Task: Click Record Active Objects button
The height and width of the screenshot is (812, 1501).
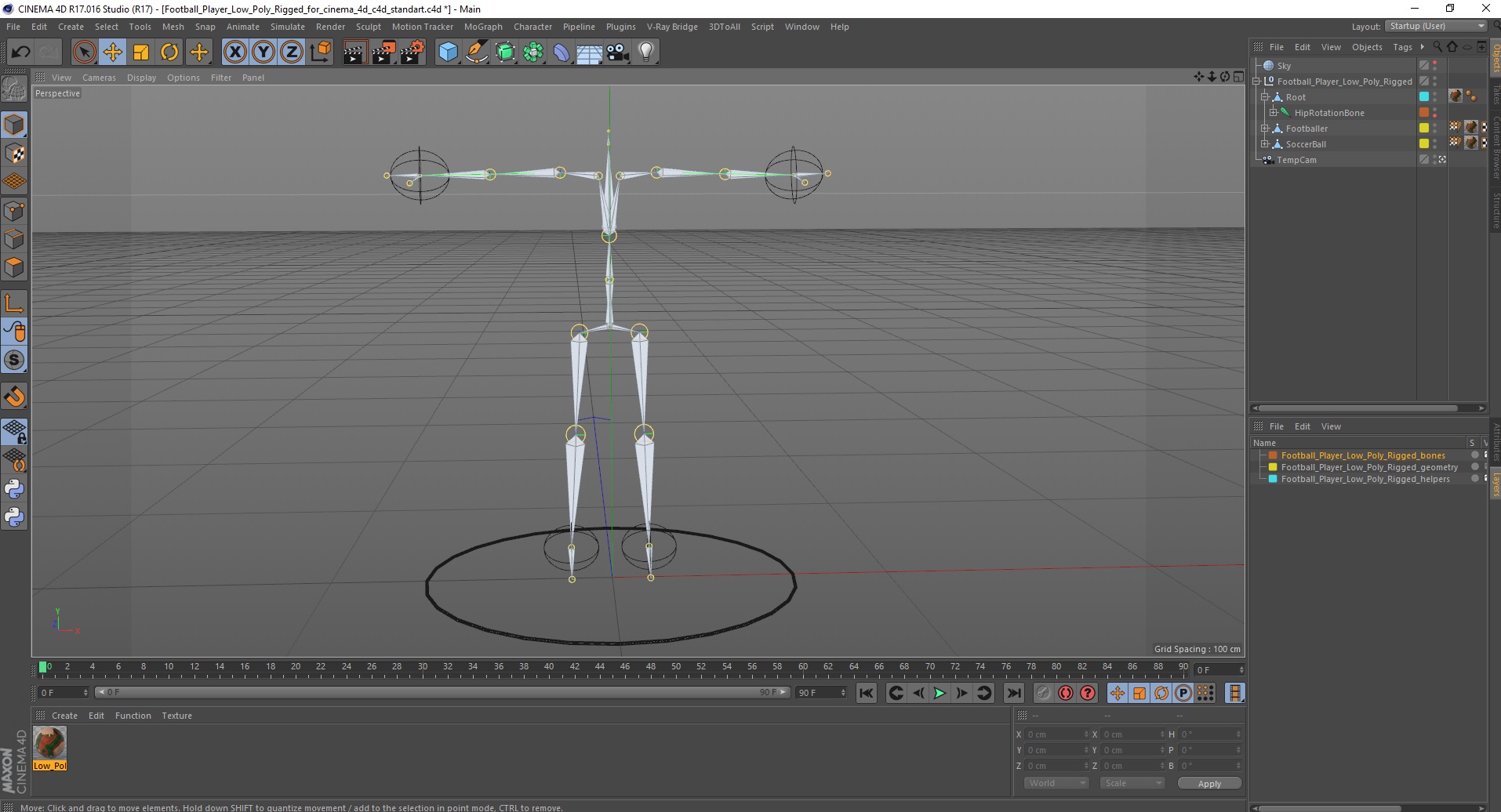Action: point(1043,693)
